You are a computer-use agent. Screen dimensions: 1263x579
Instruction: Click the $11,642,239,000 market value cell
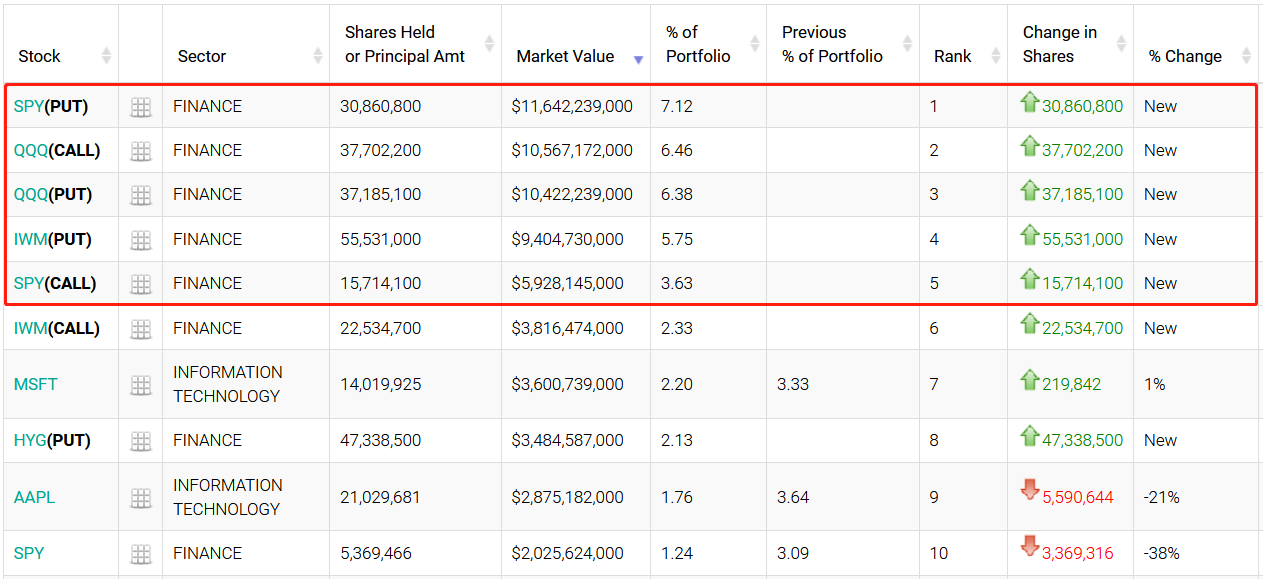tap(571, 106)
